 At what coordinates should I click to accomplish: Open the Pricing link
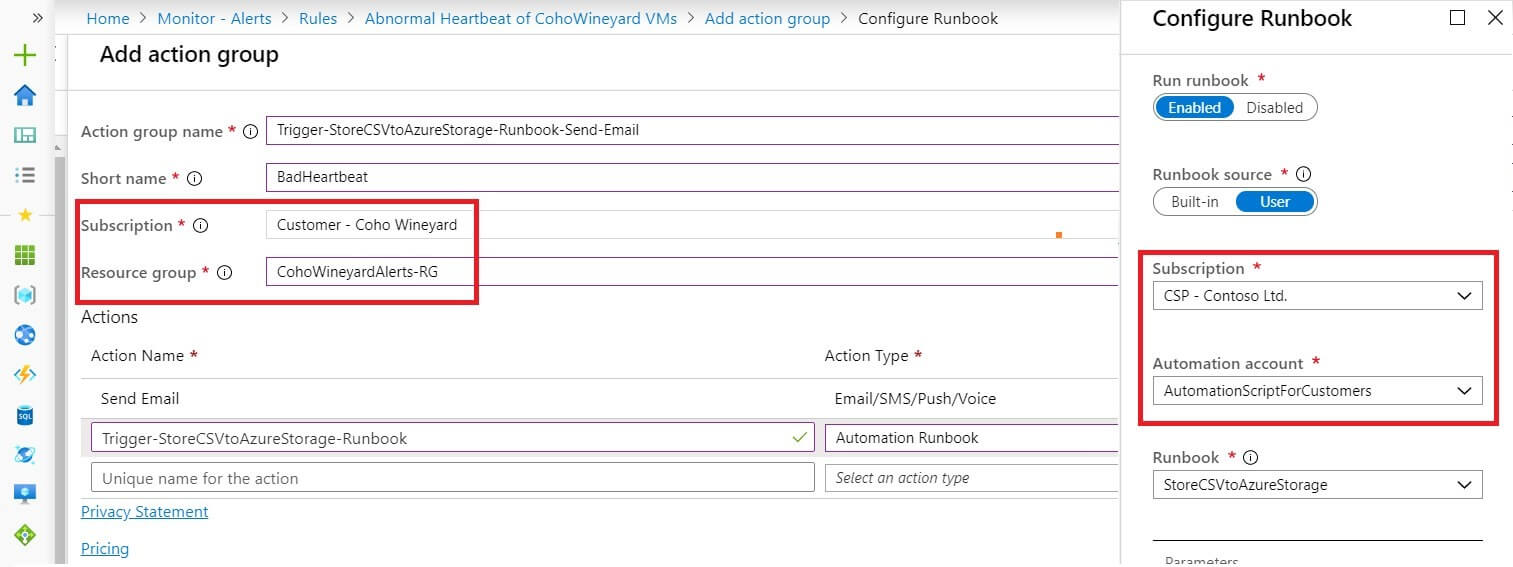click(x=105, y=548)
